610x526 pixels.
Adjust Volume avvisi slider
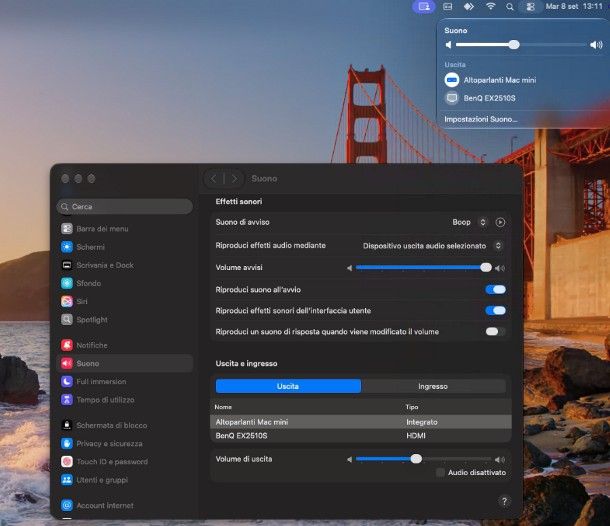pos(424,267)
